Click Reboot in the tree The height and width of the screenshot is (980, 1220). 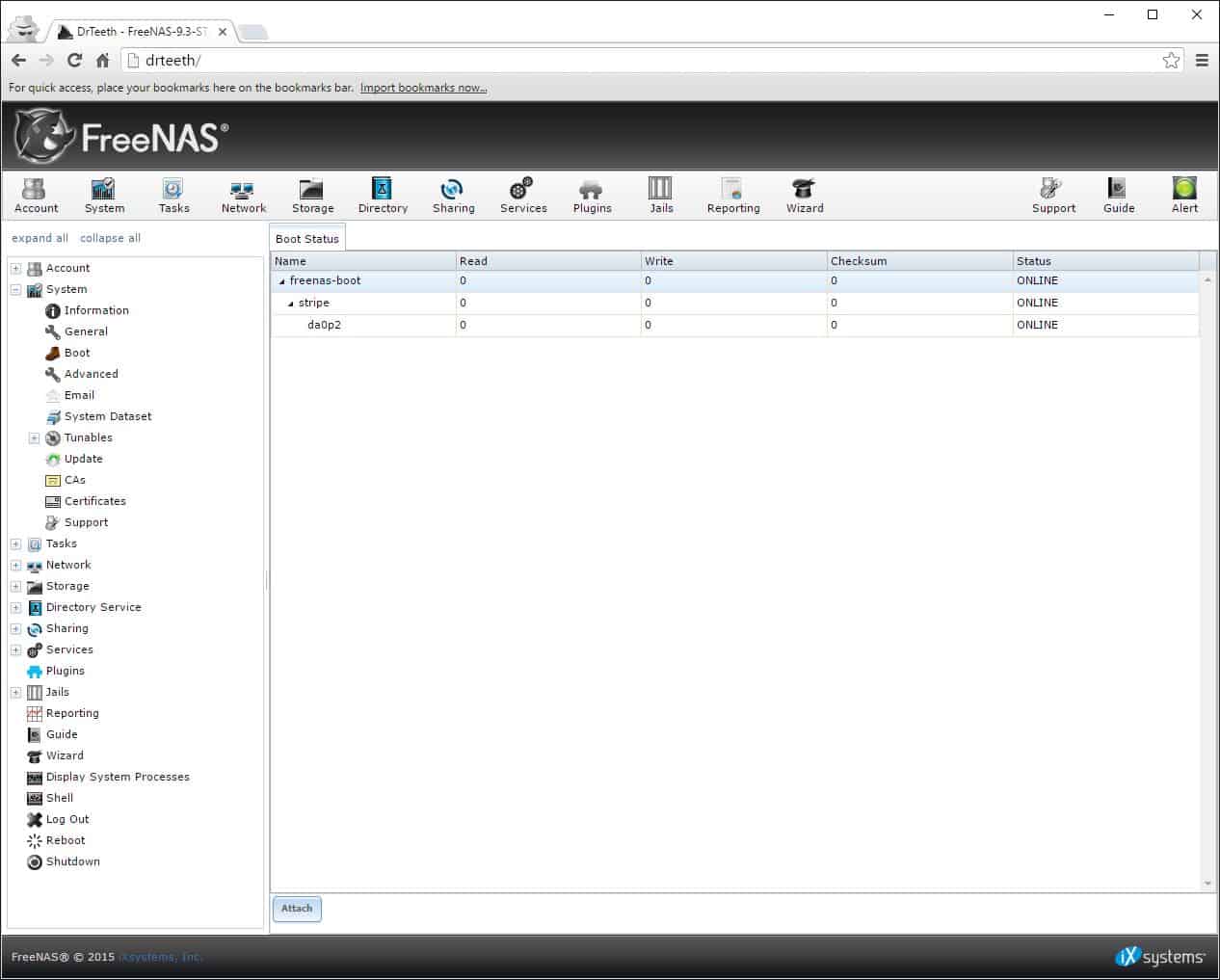pos(56,840)
